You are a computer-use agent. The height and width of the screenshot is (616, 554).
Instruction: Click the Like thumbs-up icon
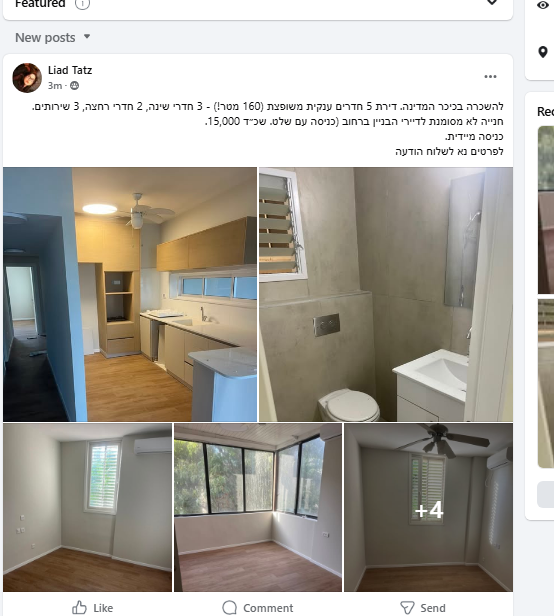(79, 607)
